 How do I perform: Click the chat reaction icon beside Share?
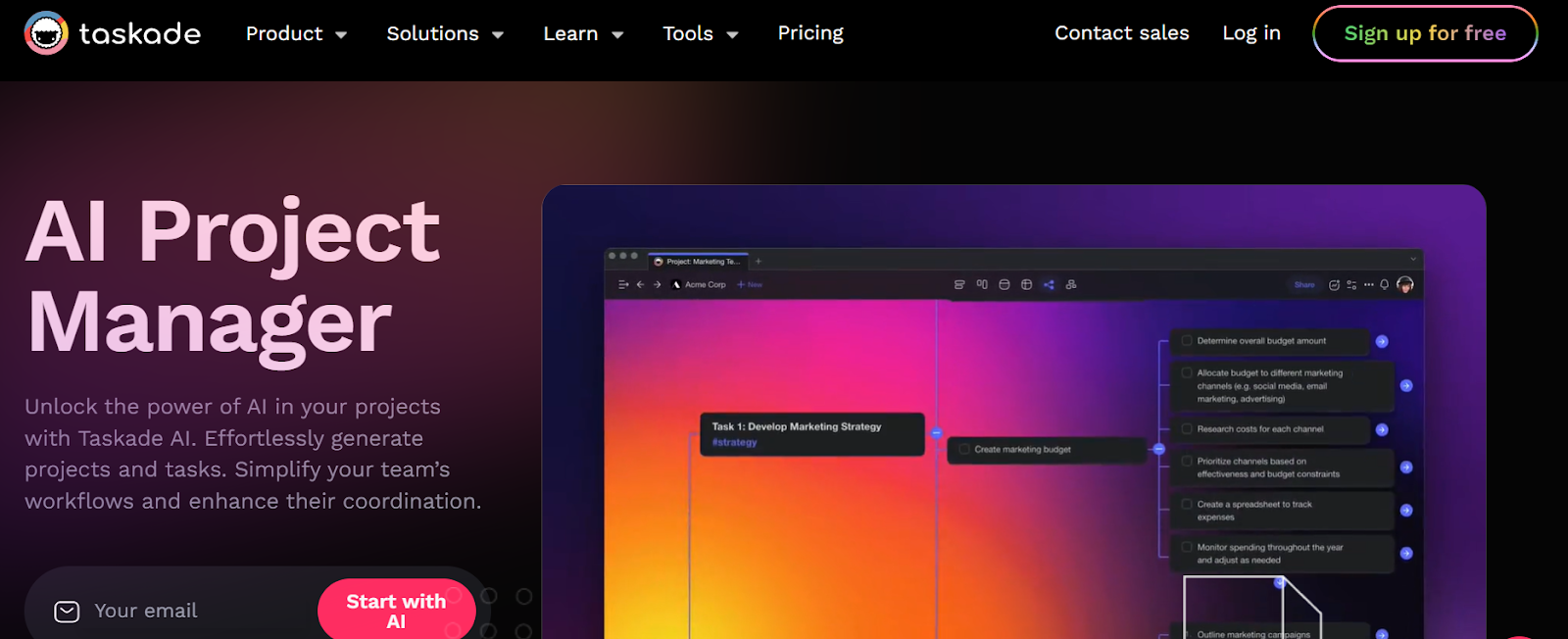(1334, 285)
